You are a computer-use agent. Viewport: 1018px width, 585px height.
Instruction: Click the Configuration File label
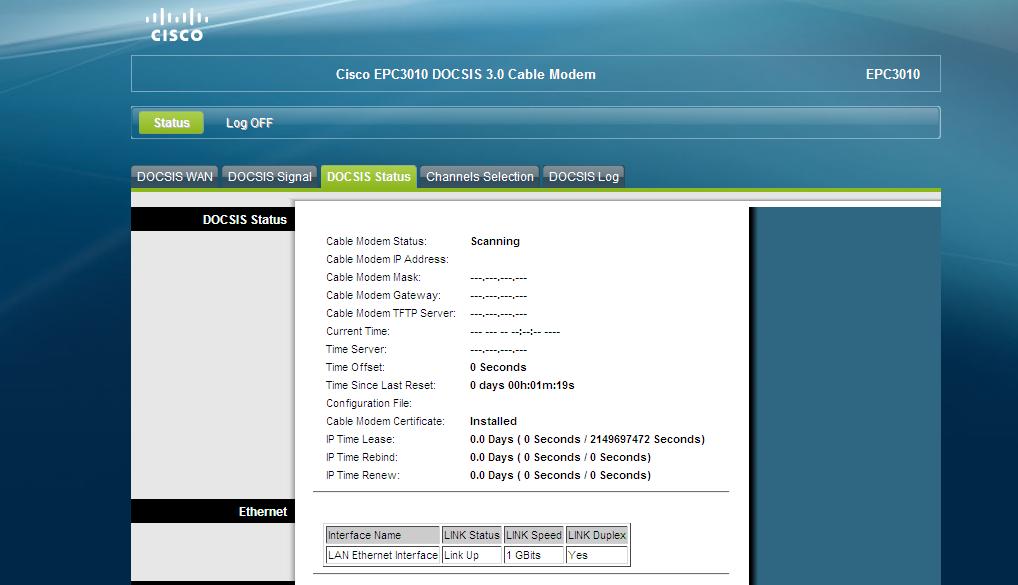(x=369, y=403)
